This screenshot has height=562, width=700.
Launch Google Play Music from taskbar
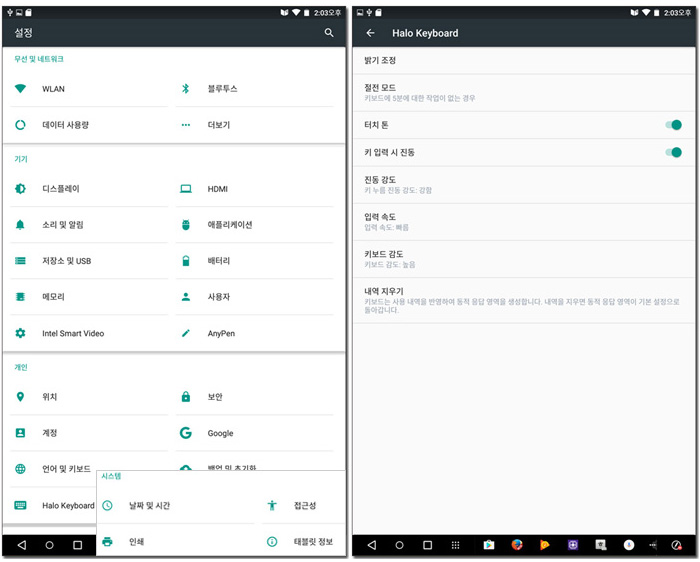545,545
